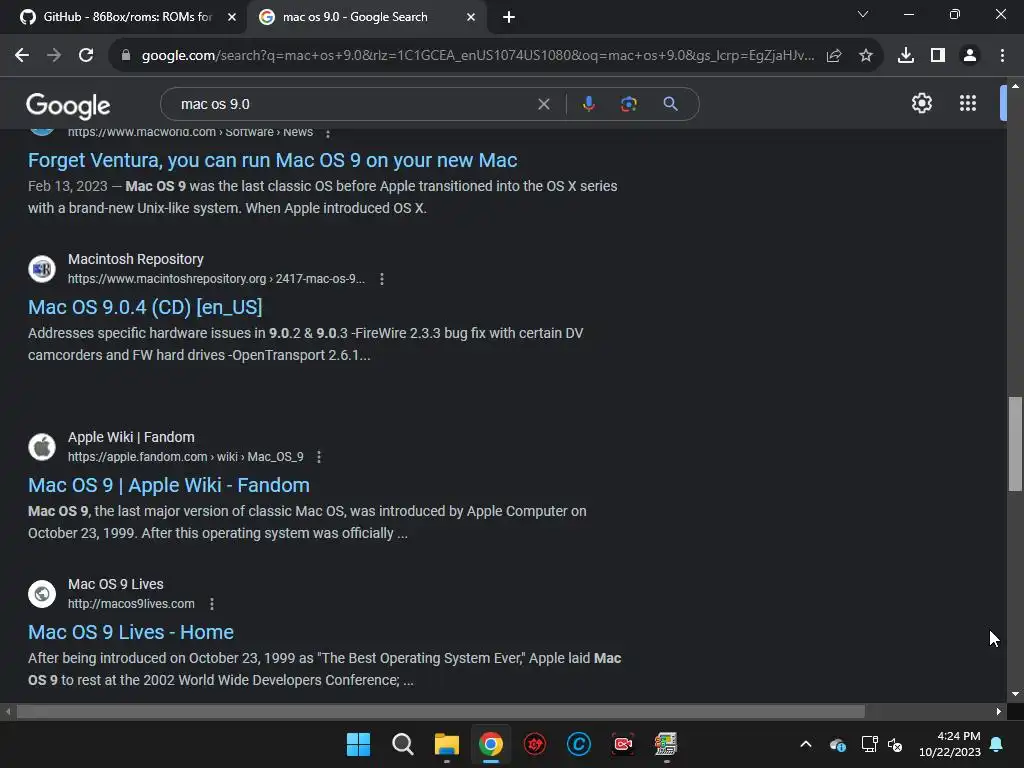Click the horizontal scrollbar right arrow

tap(999, 712)
